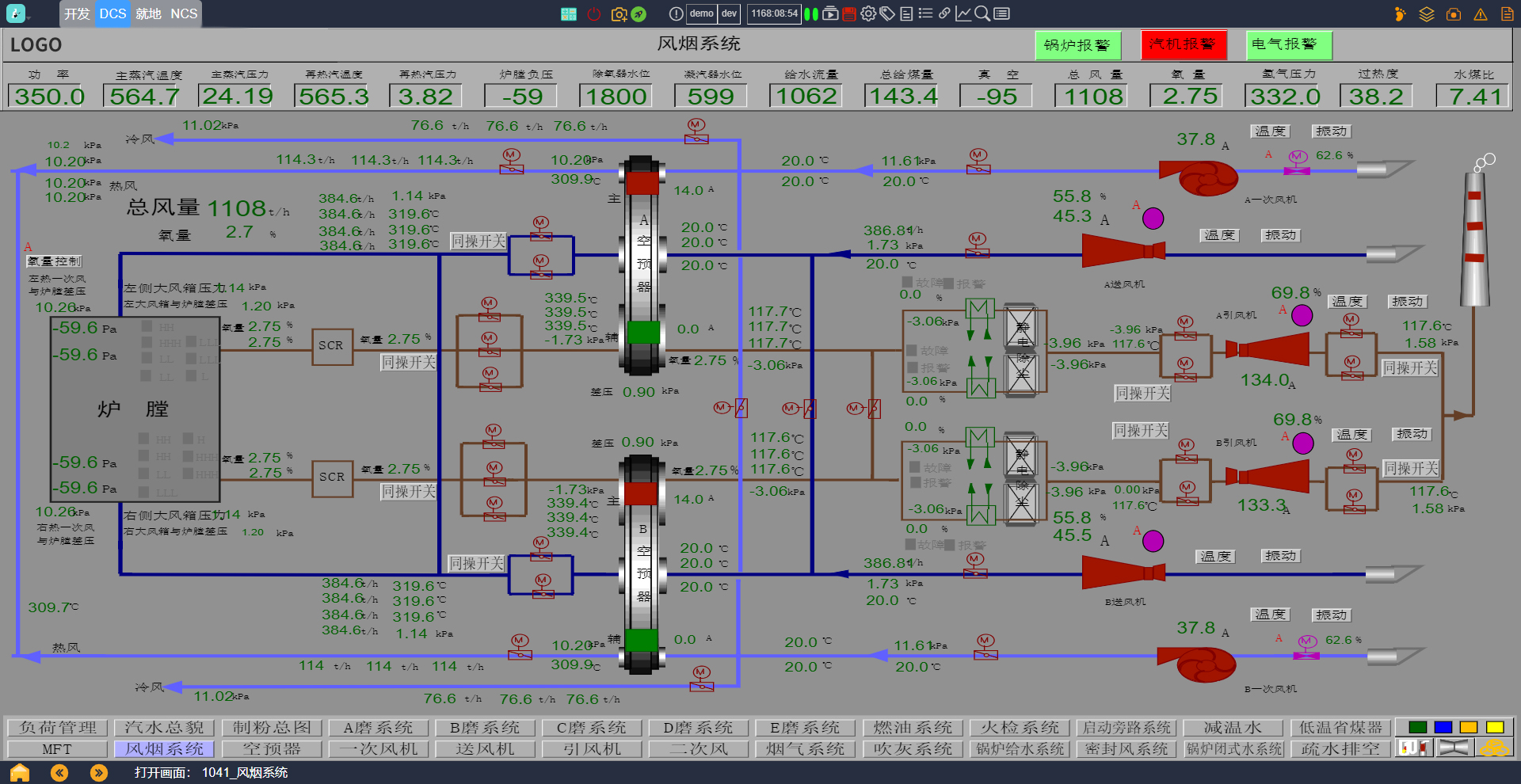Image resolution: width=1521 pixels, height=784 pixels.
Task: Click the red power icon
Action: [x=593, y=13]
